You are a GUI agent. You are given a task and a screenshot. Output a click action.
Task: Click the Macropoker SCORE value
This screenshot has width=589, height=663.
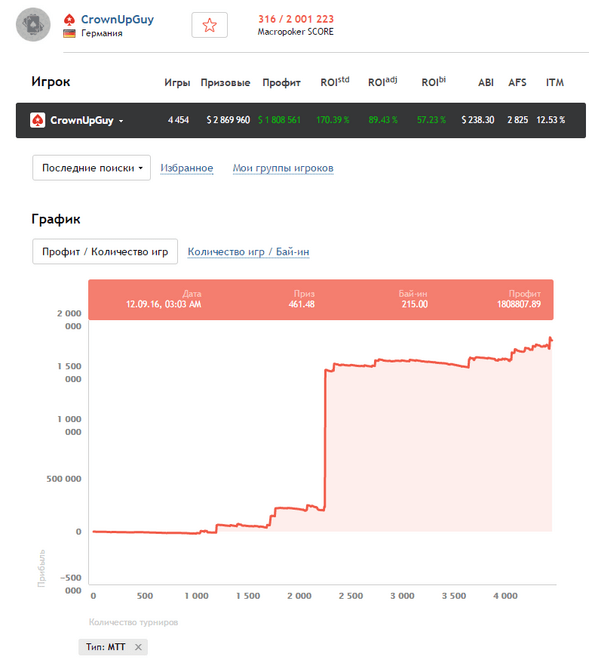[x=296, y=19]
